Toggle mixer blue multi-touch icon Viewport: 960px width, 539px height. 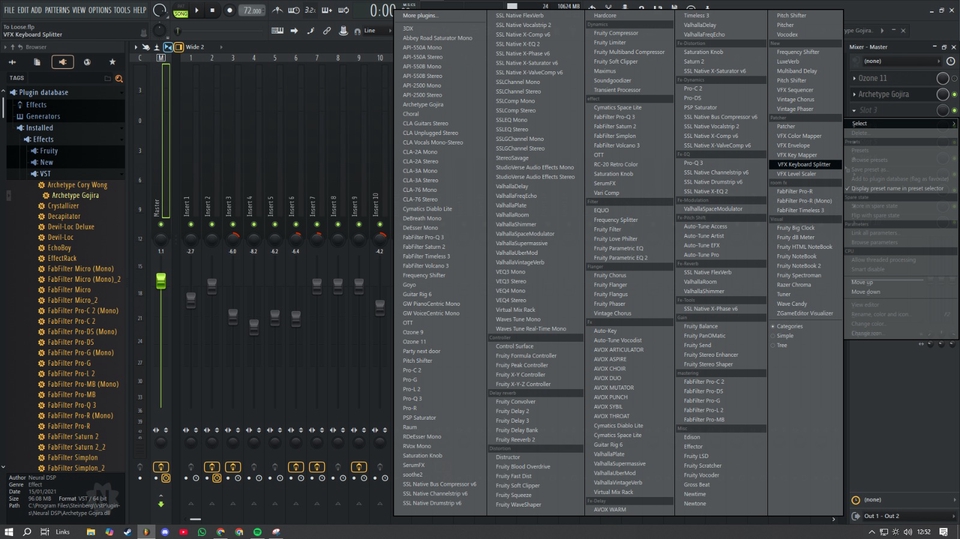[x=168, y=47]
